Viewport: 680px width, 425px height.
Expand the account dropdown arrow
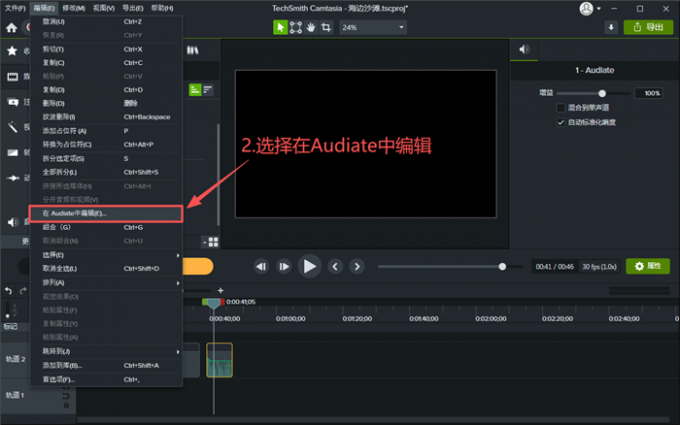click(x=598, y=9)
